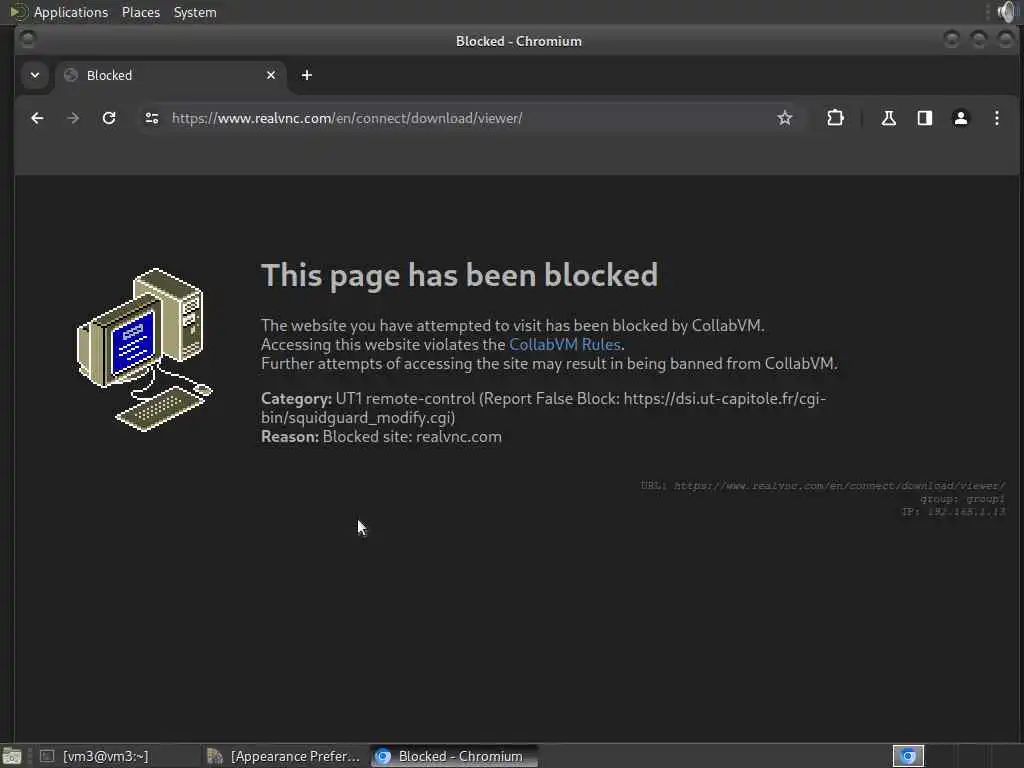Open the Places menu
The height and width of the screenshot is (768, 1024).
pyautogui.click(x=140, y=12)
